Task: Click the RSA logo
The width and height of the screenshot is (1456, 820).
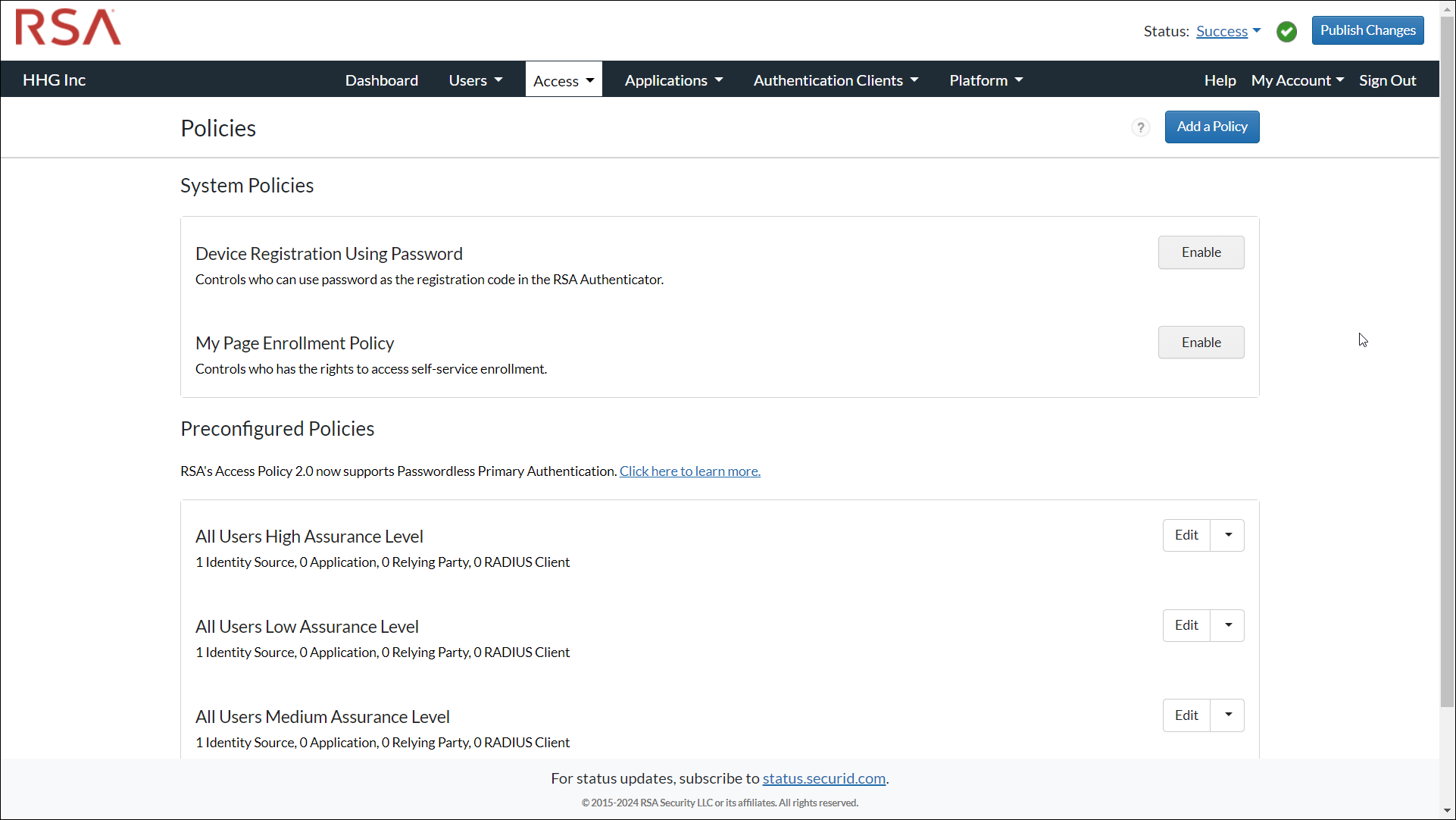Action: click(x=67, y=27)
